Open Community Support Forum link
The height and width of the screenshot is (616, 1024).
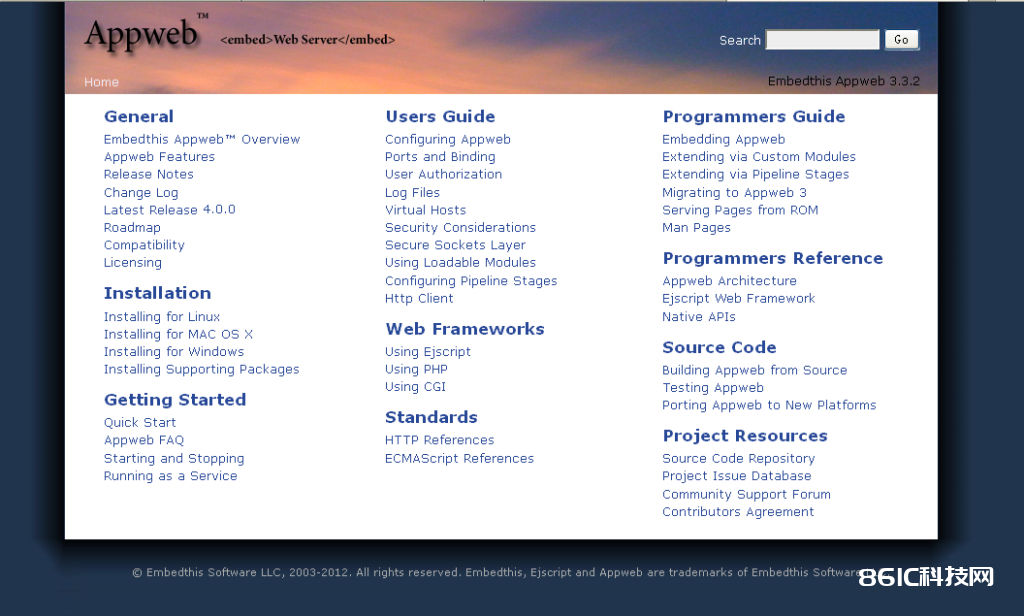point(746,494)
